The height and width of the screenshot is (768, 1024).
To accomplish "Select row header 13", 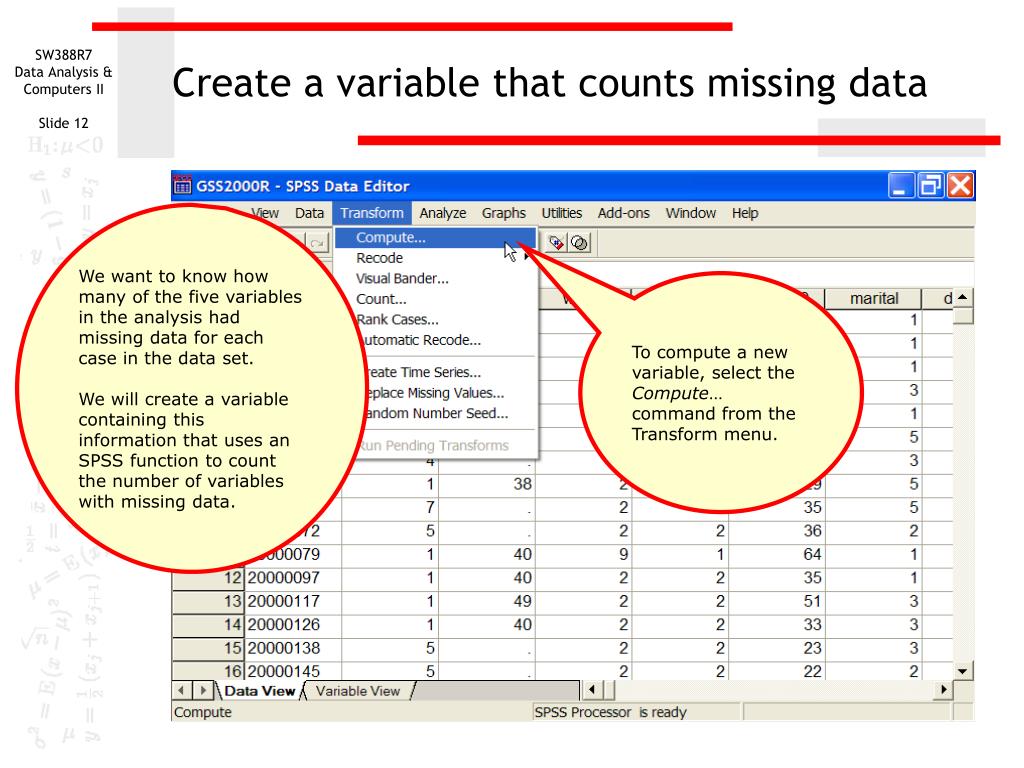I will point(209,601).
